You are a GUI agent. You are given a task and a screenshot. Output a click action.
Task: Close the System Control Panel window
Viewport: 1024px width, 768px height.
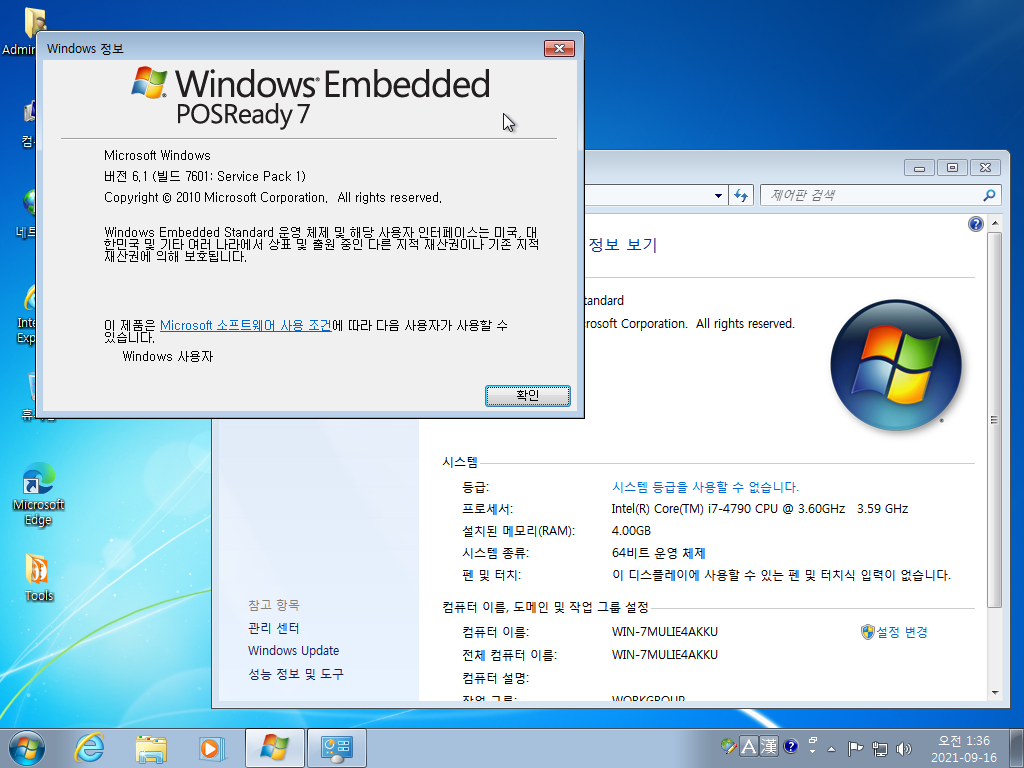tap(985, 168)
